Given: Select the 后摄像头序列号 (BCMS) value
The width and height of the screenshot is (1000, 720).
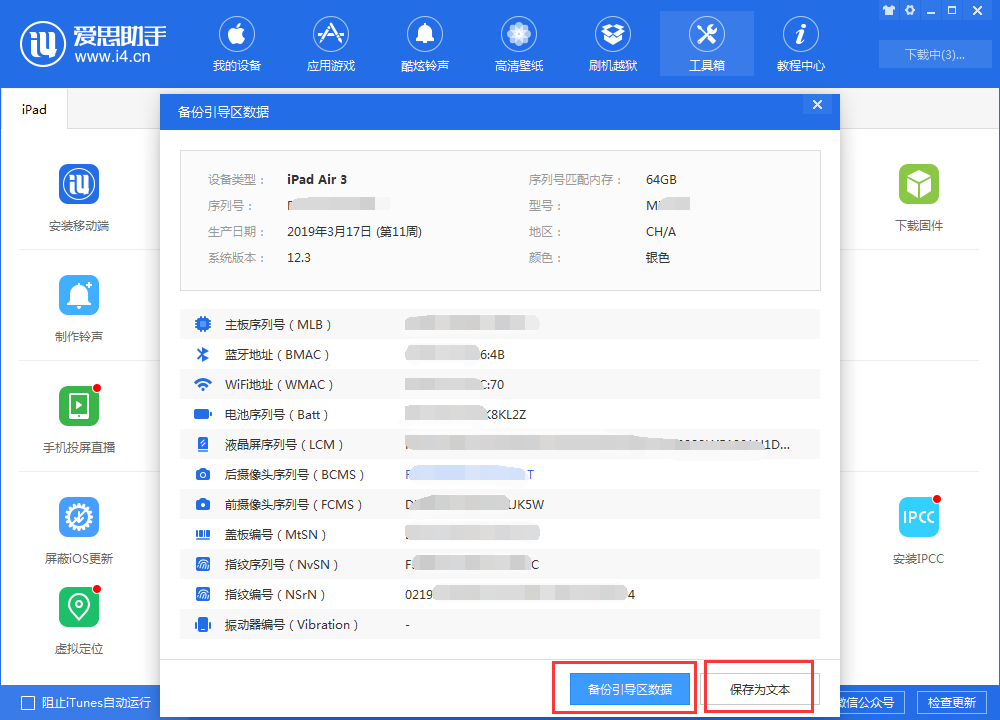Looking at the screenshot, I should coord(469,474).
